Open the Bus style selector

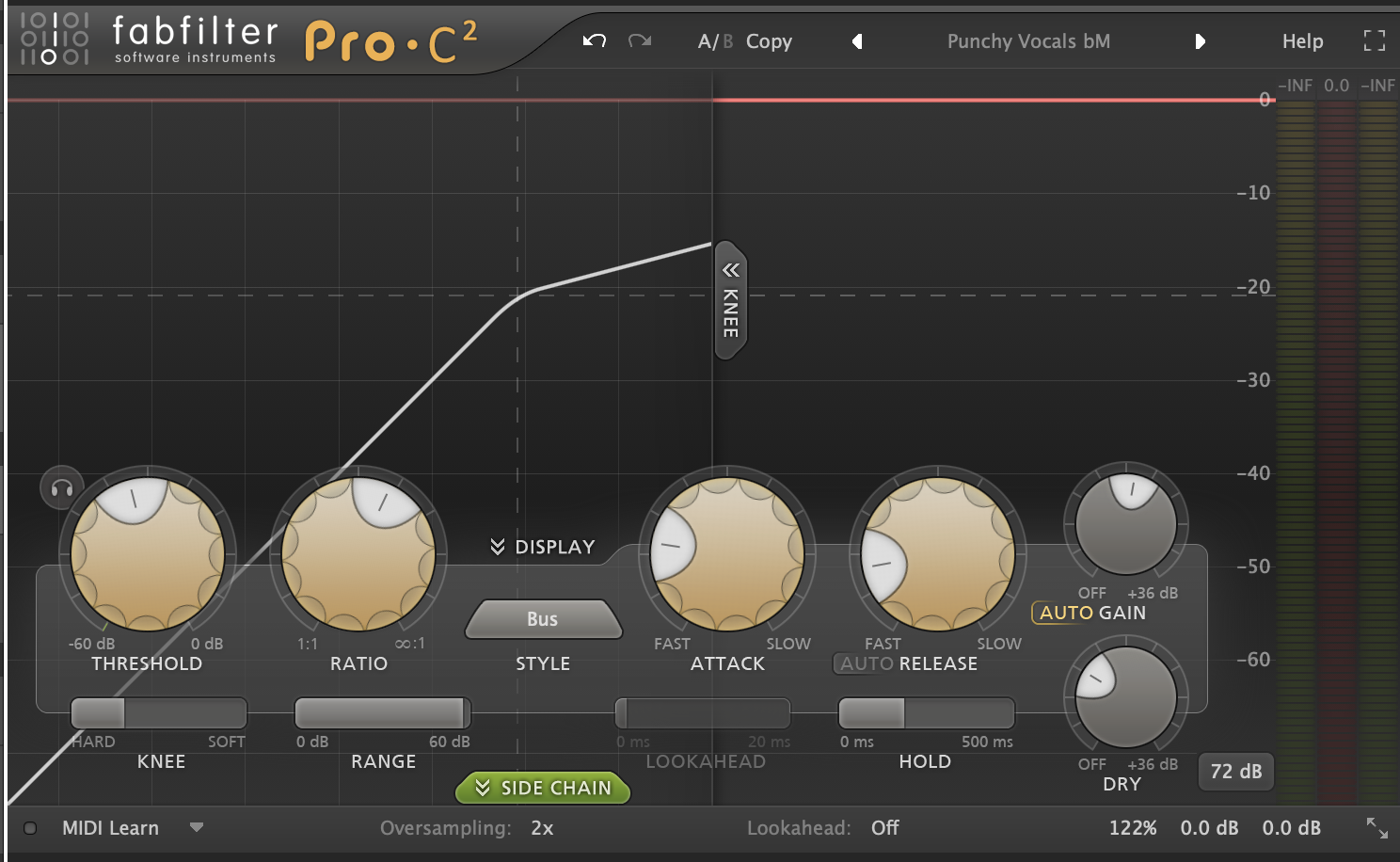[543, 619]
